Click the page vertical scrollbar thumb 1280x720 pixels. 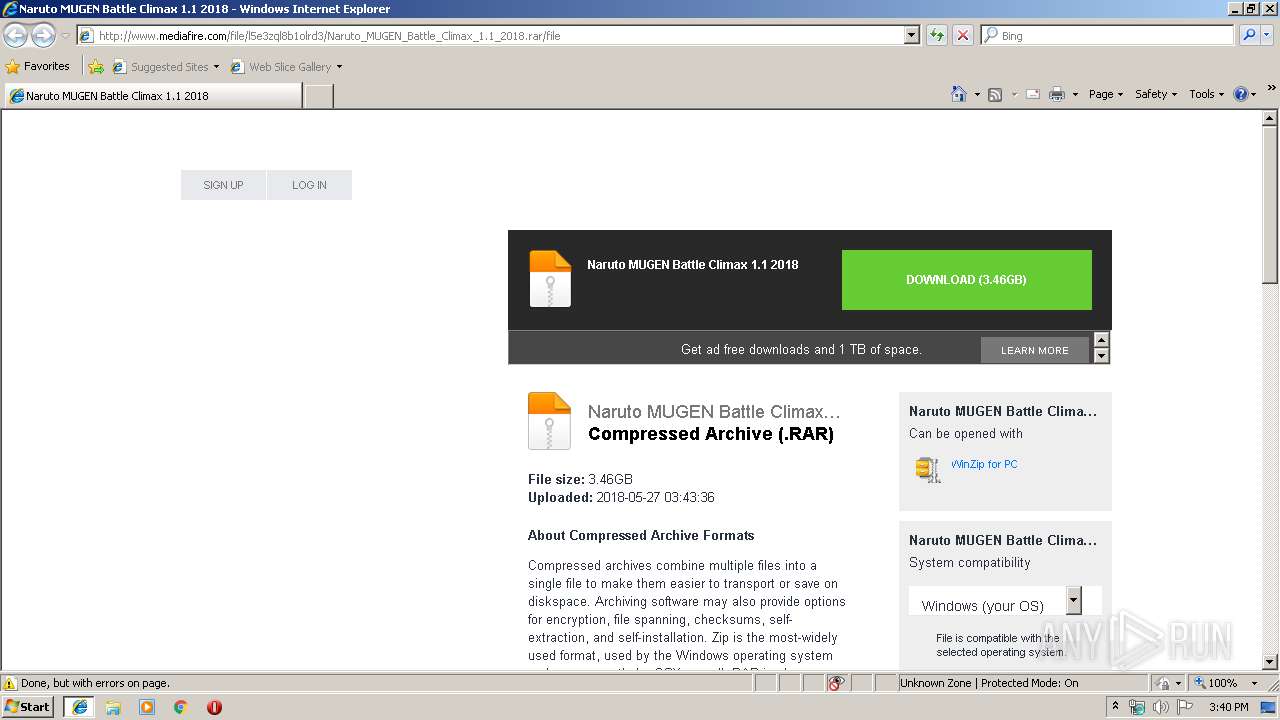tap(1270, 204)
